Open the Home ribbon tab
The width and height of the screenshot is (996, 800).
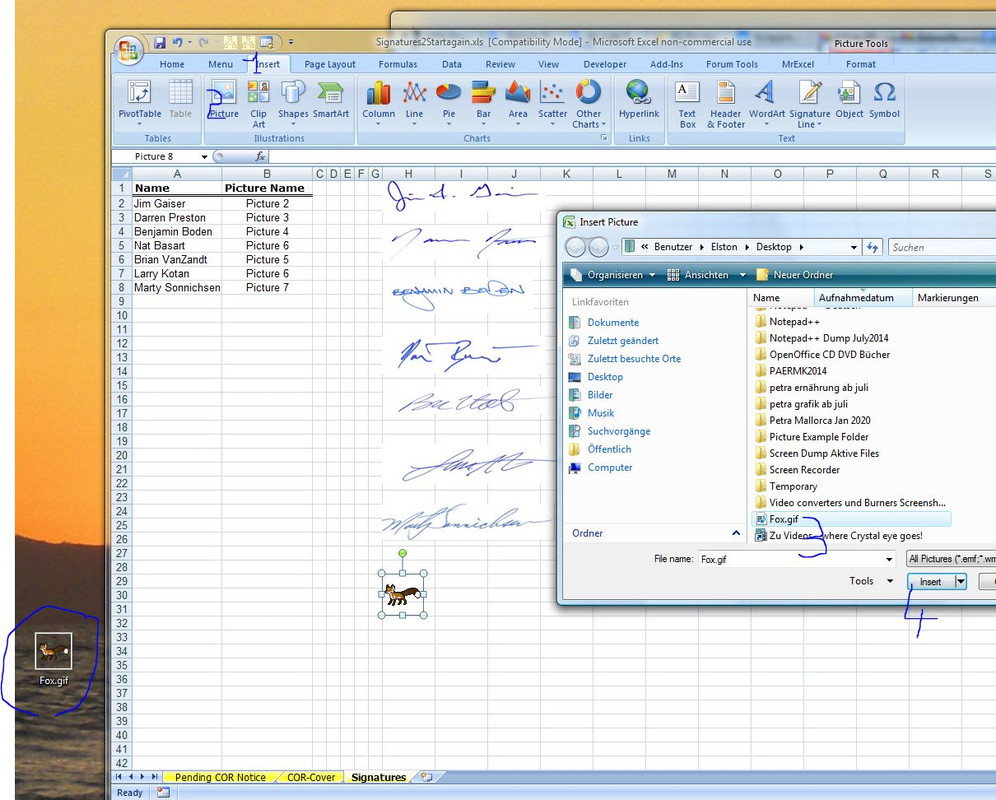(x=172, y=64)
